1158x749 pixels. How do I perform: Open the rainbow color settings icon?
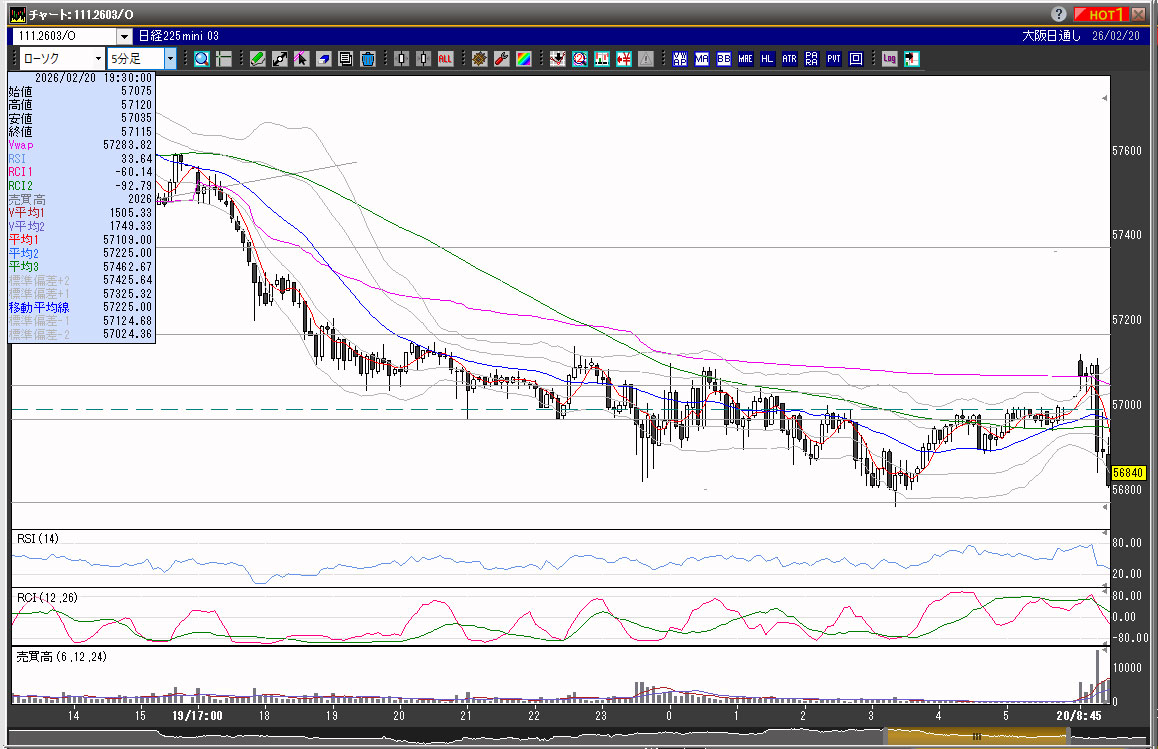523,59
